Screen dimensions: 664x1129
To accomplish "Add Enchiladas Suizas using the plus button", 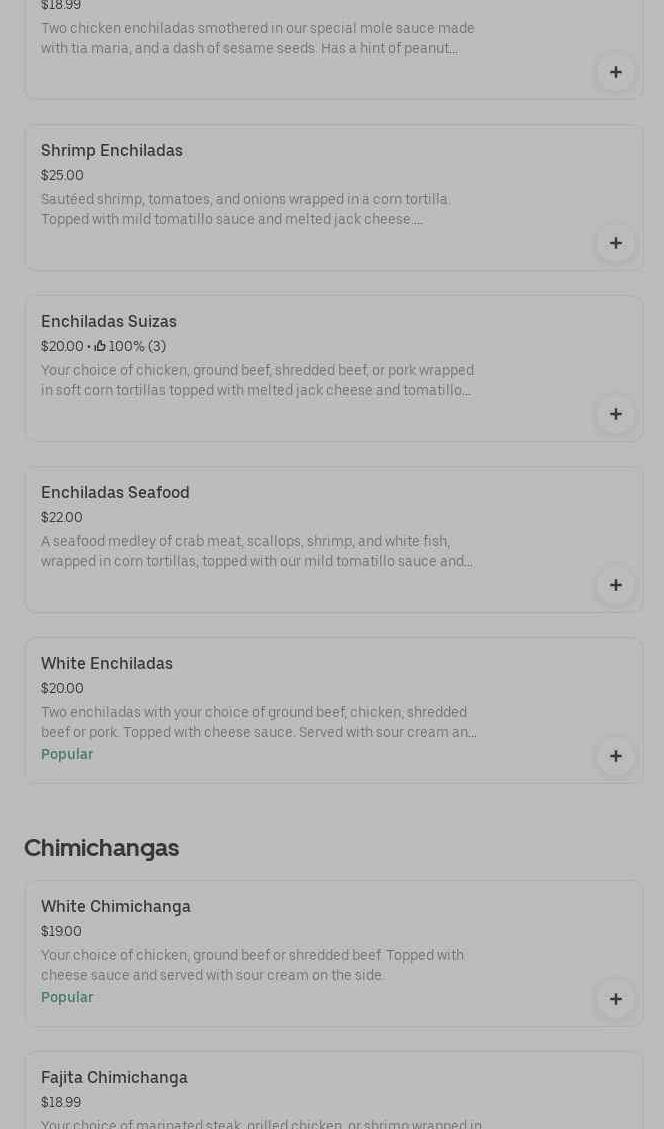I will click(615, 414).
